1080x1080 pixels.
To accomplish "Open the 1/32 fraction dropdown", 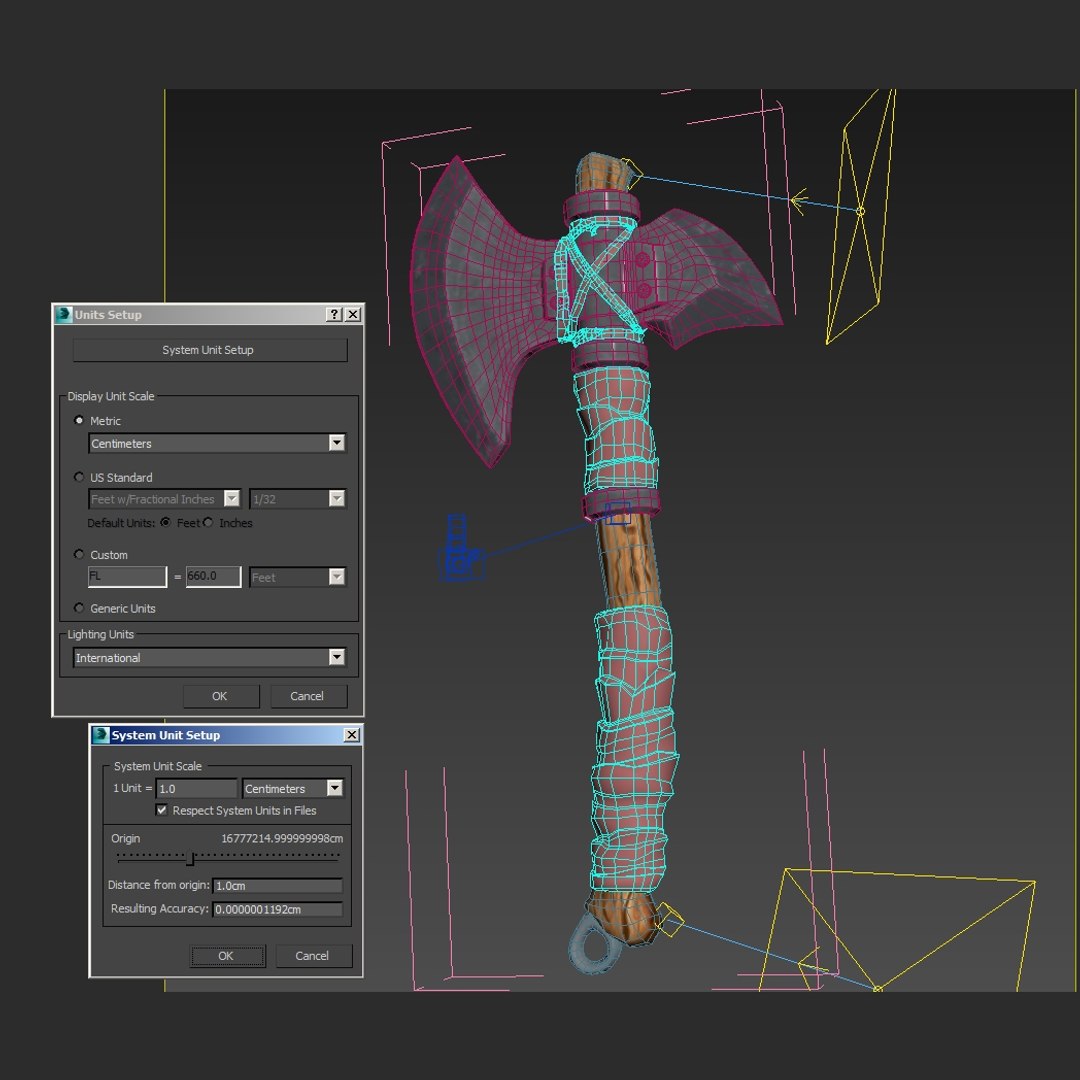I will point(297,499).
